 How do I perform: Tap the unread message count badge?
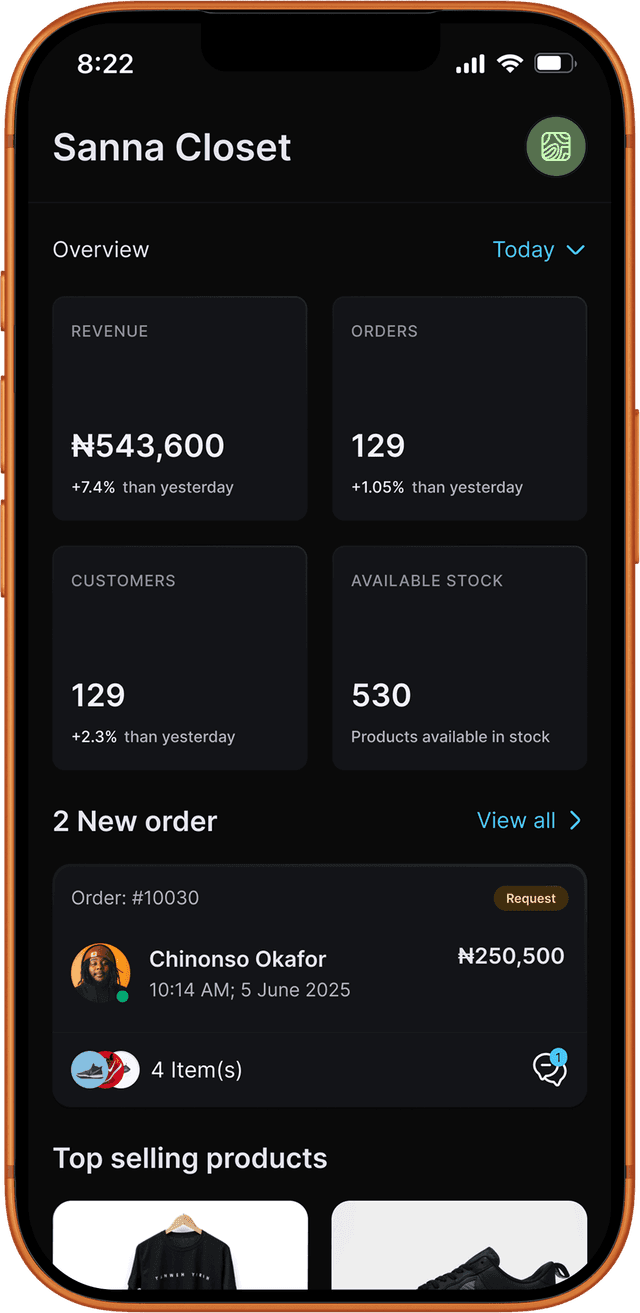click(560, 1055)
